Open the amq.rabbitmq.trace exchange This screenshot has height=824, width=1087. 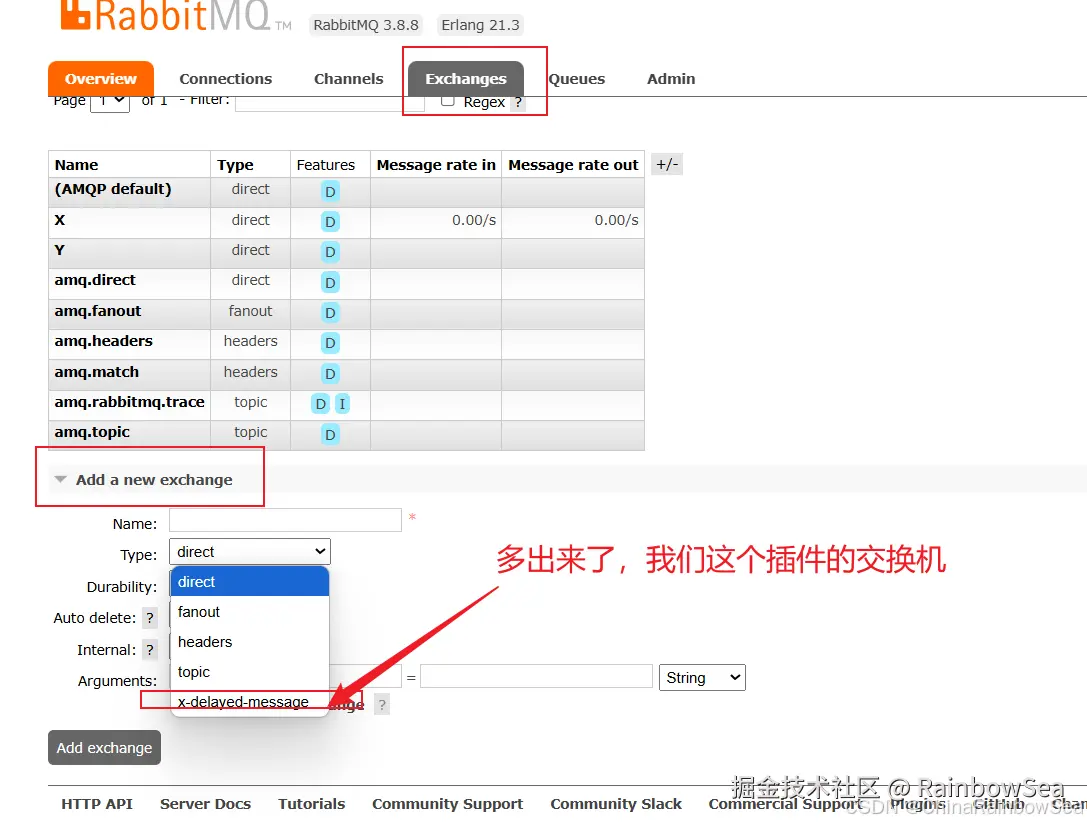tap(130, 402)
